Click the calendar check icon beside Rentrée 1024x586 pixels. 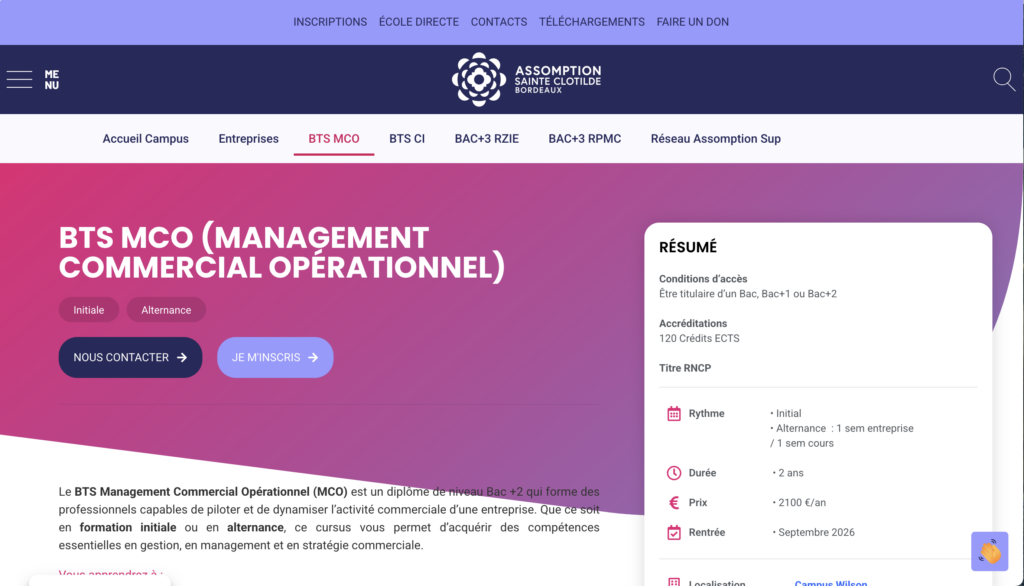point(674,532)
